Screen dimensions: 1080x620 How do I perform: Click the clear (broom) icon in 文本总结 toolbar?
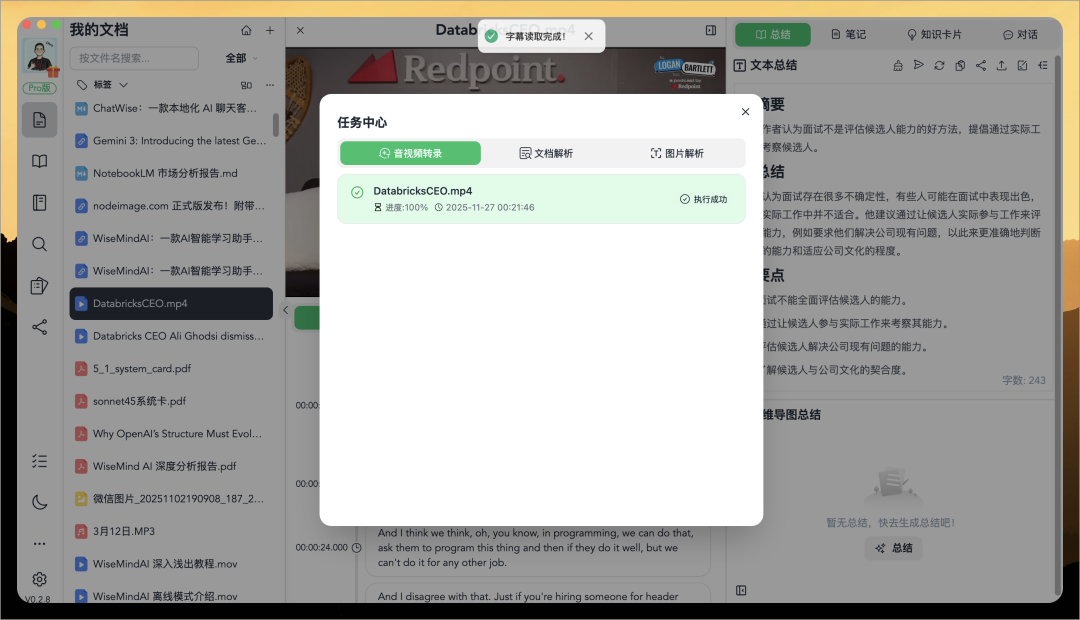[897, 65]
